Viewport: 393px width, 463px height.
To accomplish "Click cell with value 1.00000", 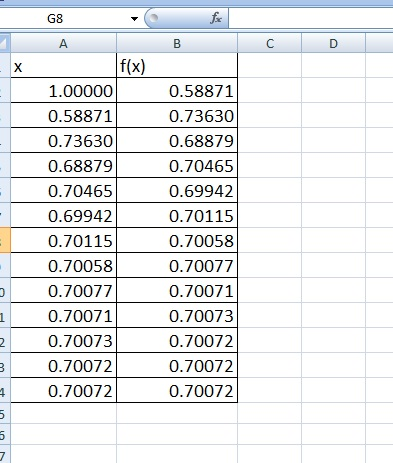I will 64,90.
